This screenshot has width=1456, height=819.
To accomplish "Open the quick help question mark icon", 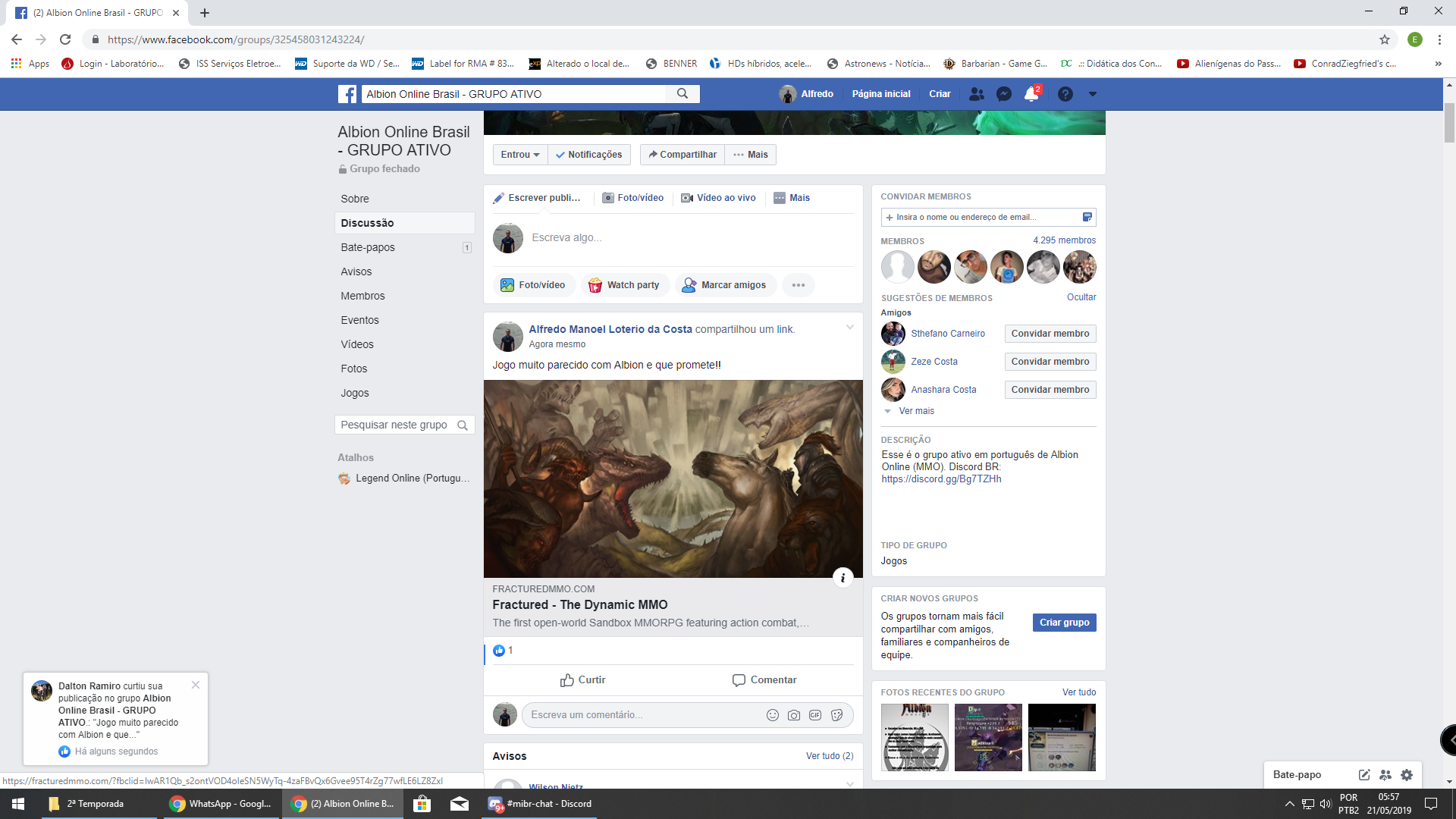I will point(1065,94).
